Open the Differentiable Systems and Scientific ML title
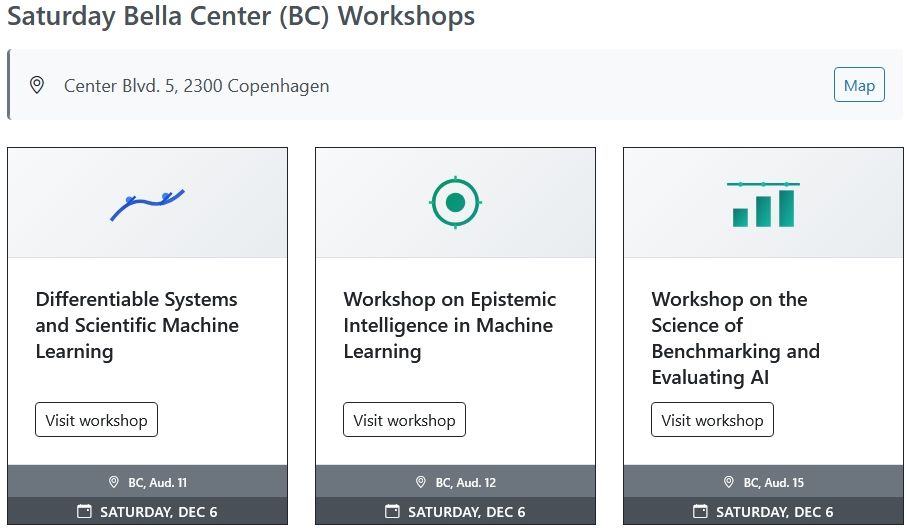Screen dimensions: 907x530 pos(137,325)
